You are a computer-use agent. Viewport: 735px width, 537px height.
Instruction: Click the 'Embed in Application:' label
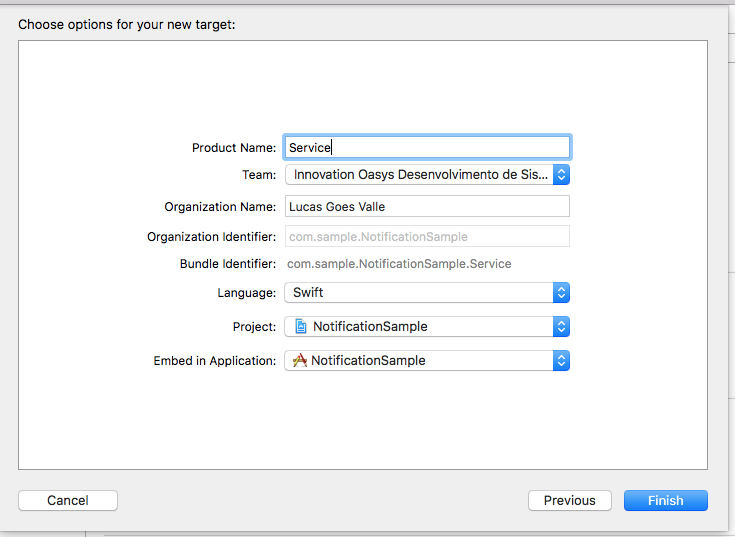click(215, 361)
